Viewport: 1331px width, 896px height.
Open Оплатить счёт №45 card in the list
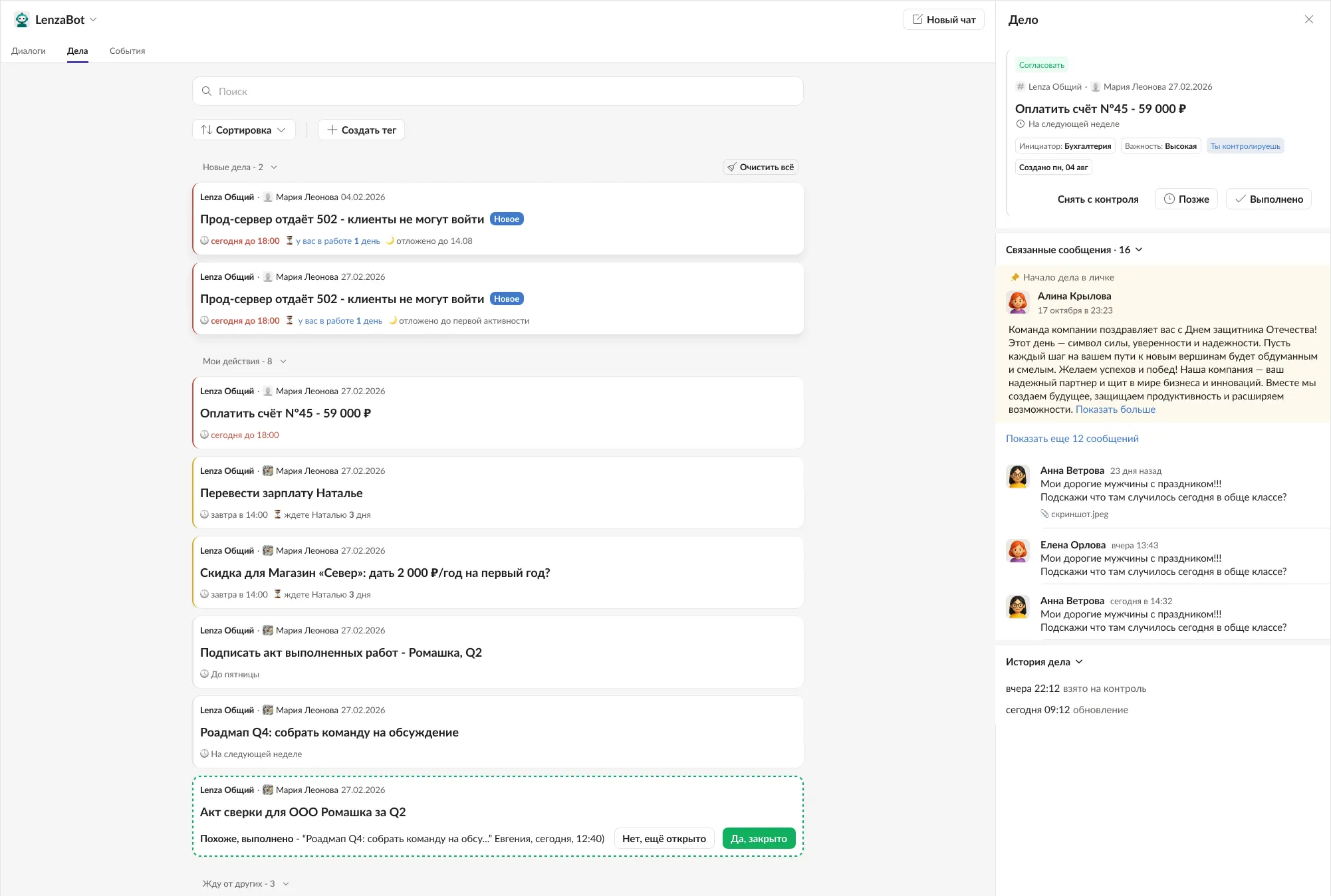pyautogui.click(x=498, y=413)
